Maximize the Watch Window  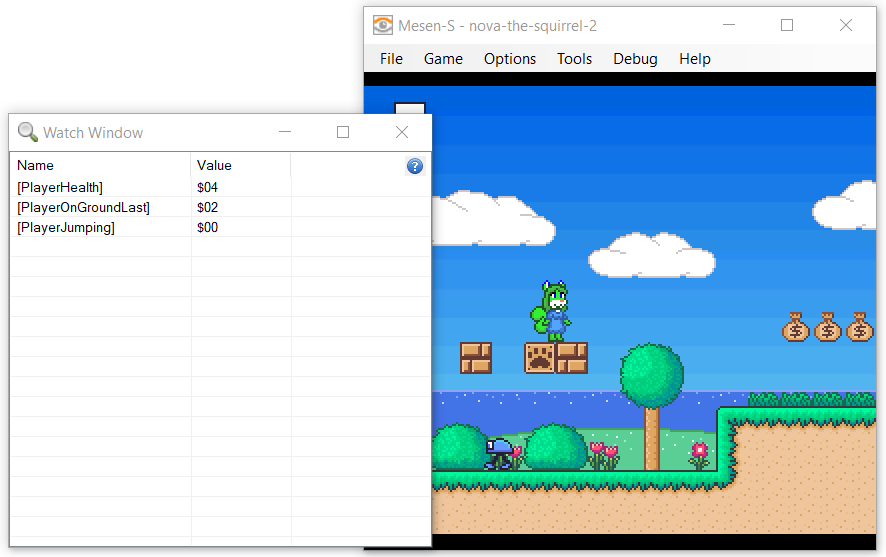point(343,132)
